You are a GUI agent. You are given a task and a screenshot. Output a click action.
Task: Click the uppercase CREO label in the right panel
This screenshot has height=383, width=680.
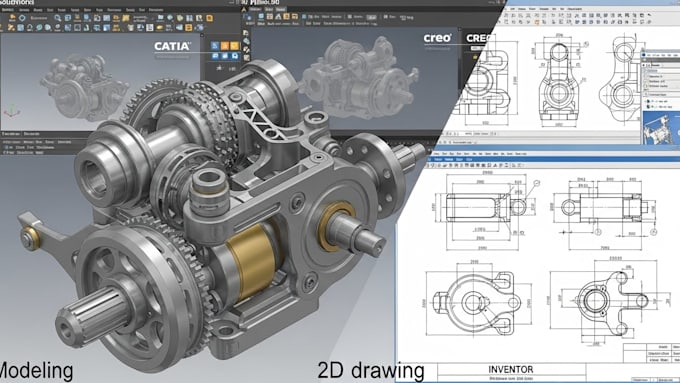(478, 38)
